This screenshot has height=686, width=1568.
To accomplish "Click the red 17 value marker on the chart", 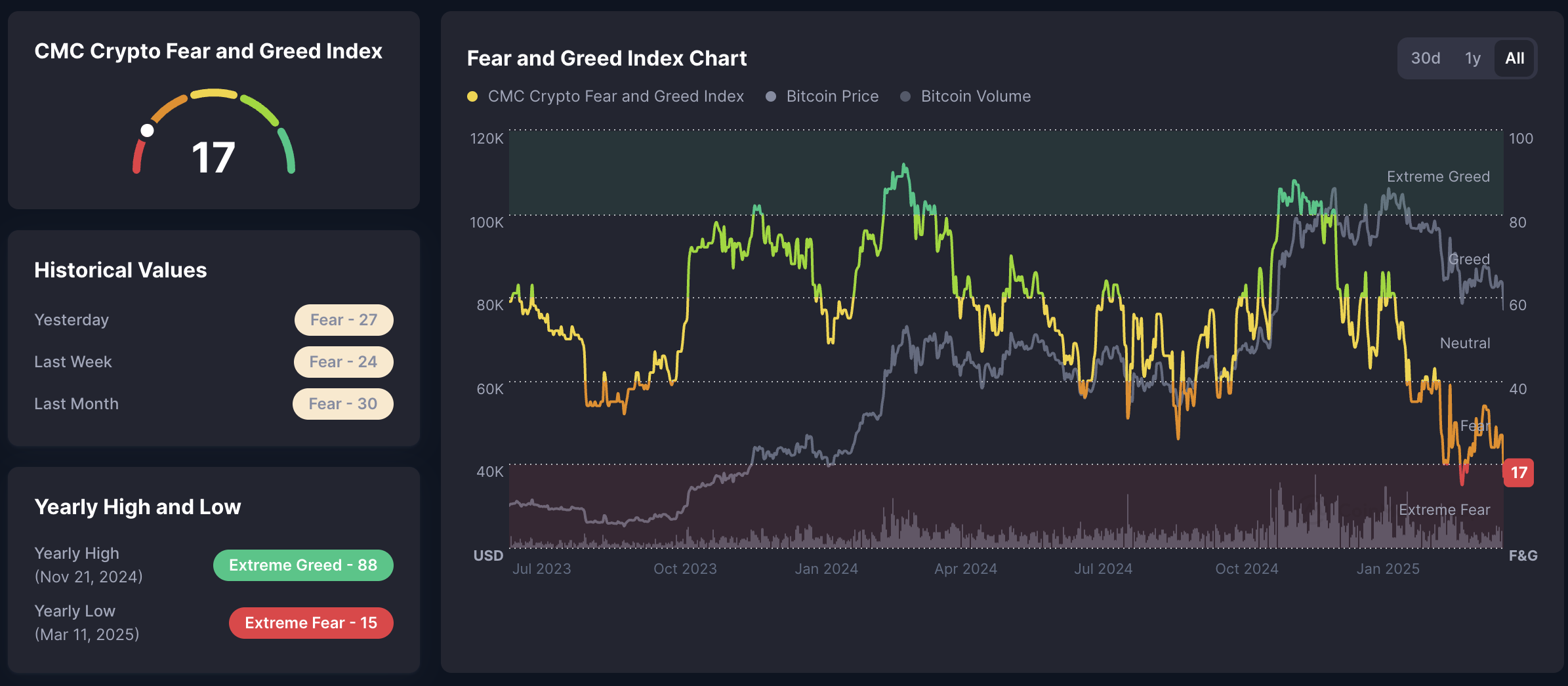I will 1519,473.
